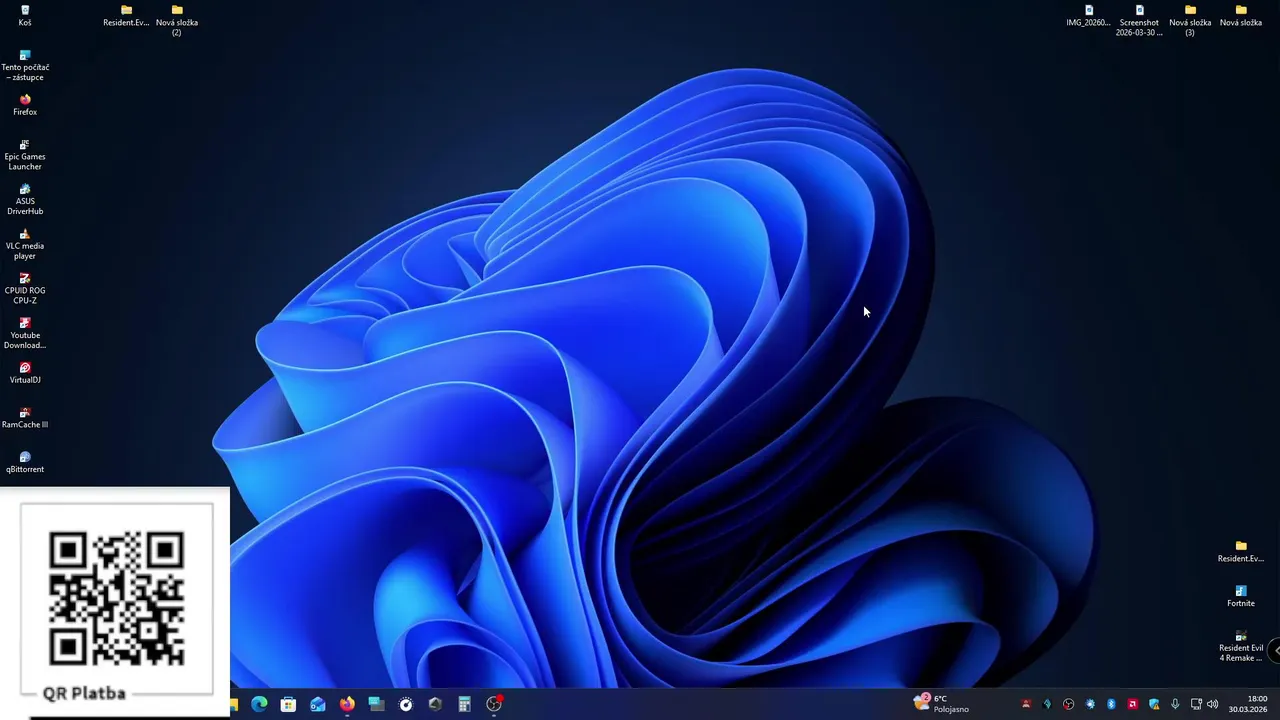Launch VLC media player shortcut
This screenshot has height=720, width=1280.
tap(25, 244)
